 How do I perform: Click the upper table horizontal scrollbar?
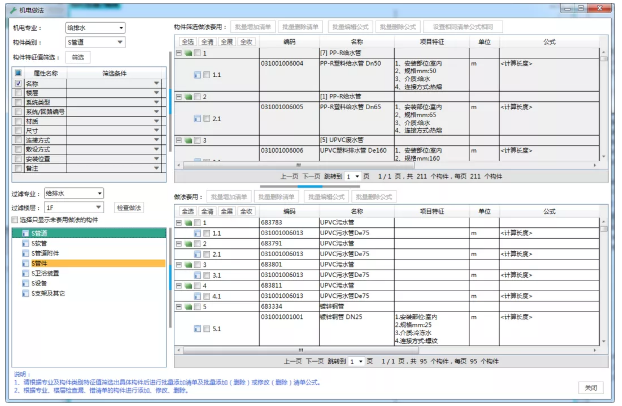(298, 165)
